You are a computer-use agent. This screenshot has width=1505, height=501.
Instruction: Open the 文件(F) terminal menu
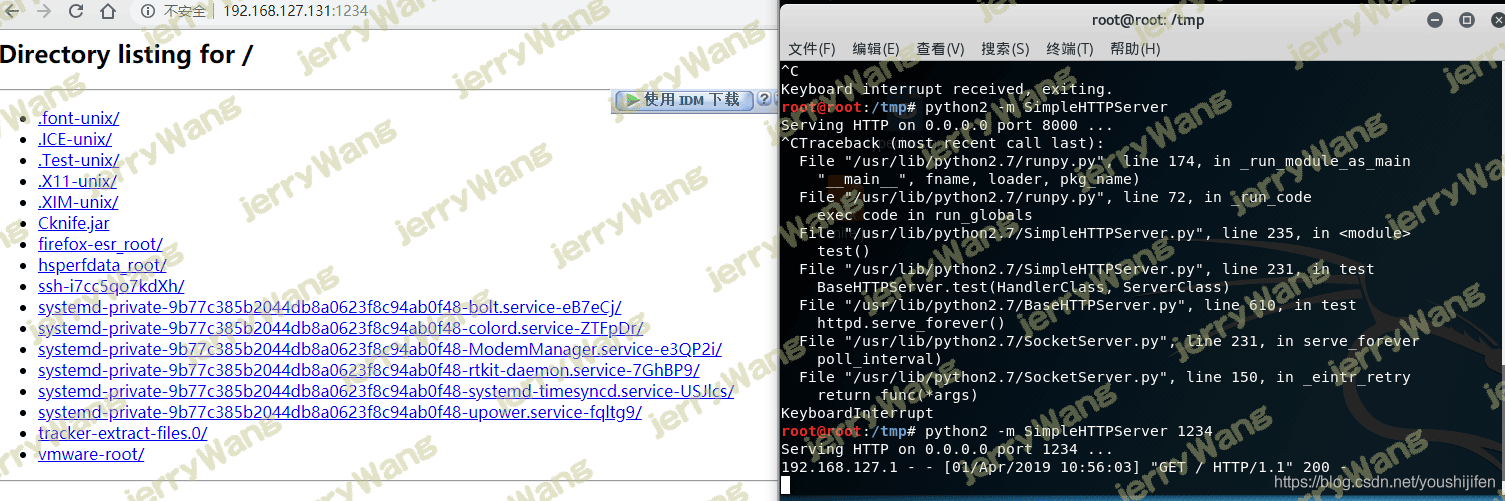(x=812, y=49)
